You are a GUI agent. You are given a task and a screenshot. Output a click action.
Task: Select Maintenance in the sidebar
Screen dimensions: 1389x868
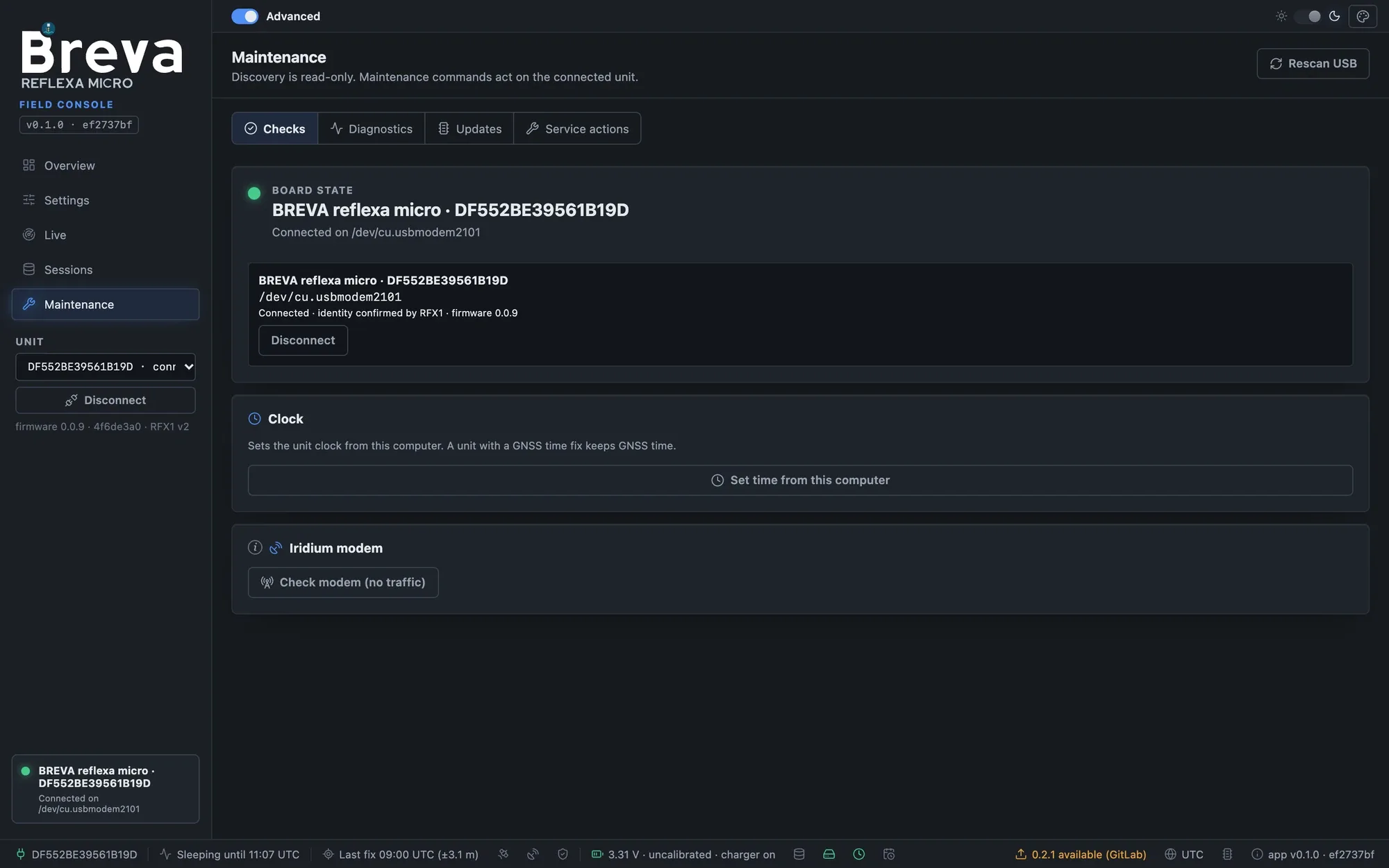pos(106,304)
